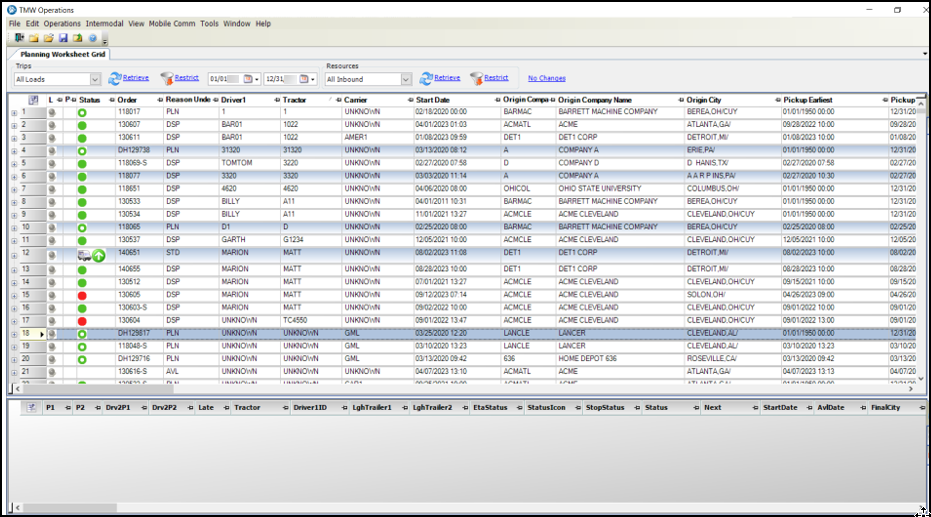Screen dimensions: 931x517
Task: Open the start date calendar picker
Action: (246, 79)
